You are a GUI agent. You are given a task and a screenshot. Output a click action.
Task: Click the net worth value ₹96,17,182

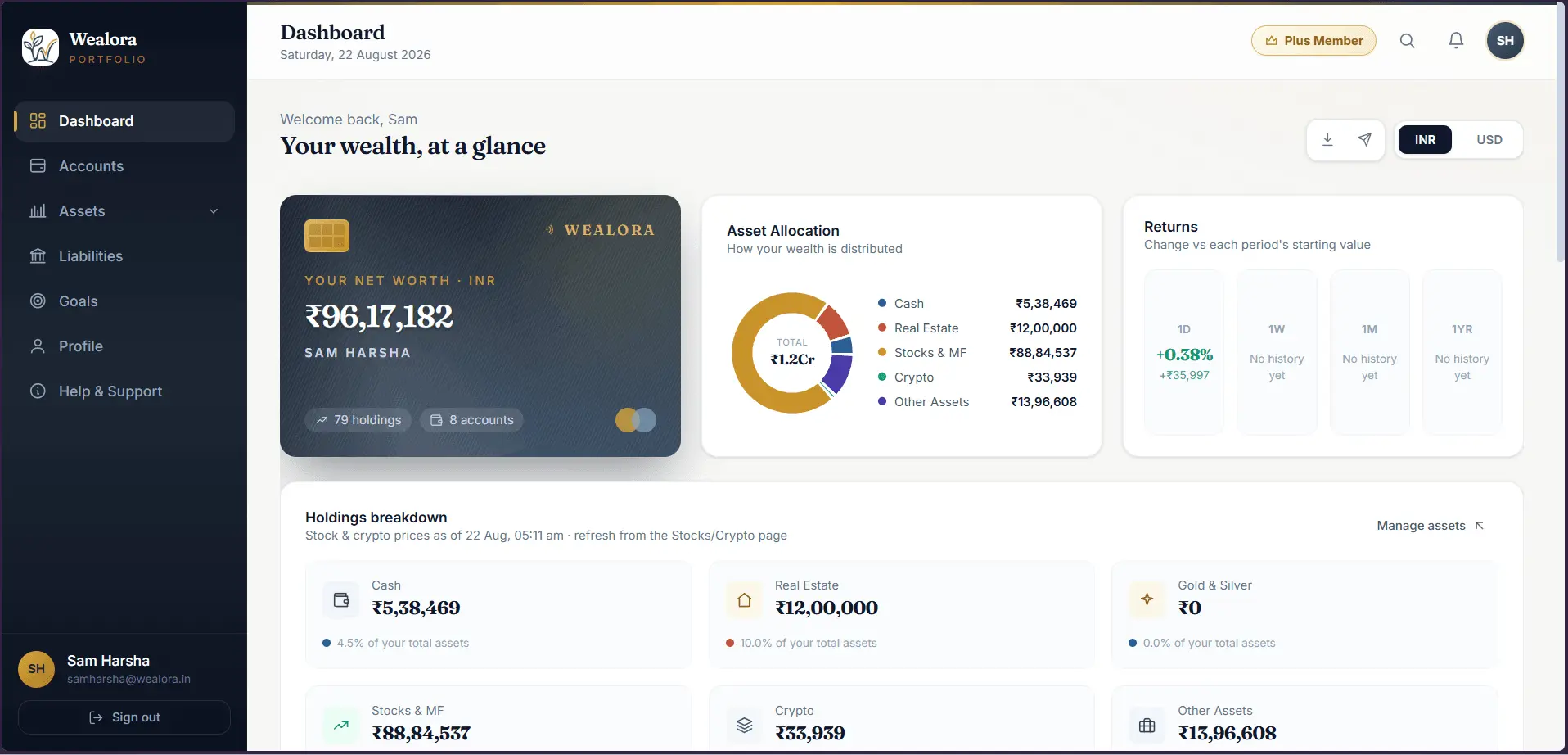click(379, 317)
